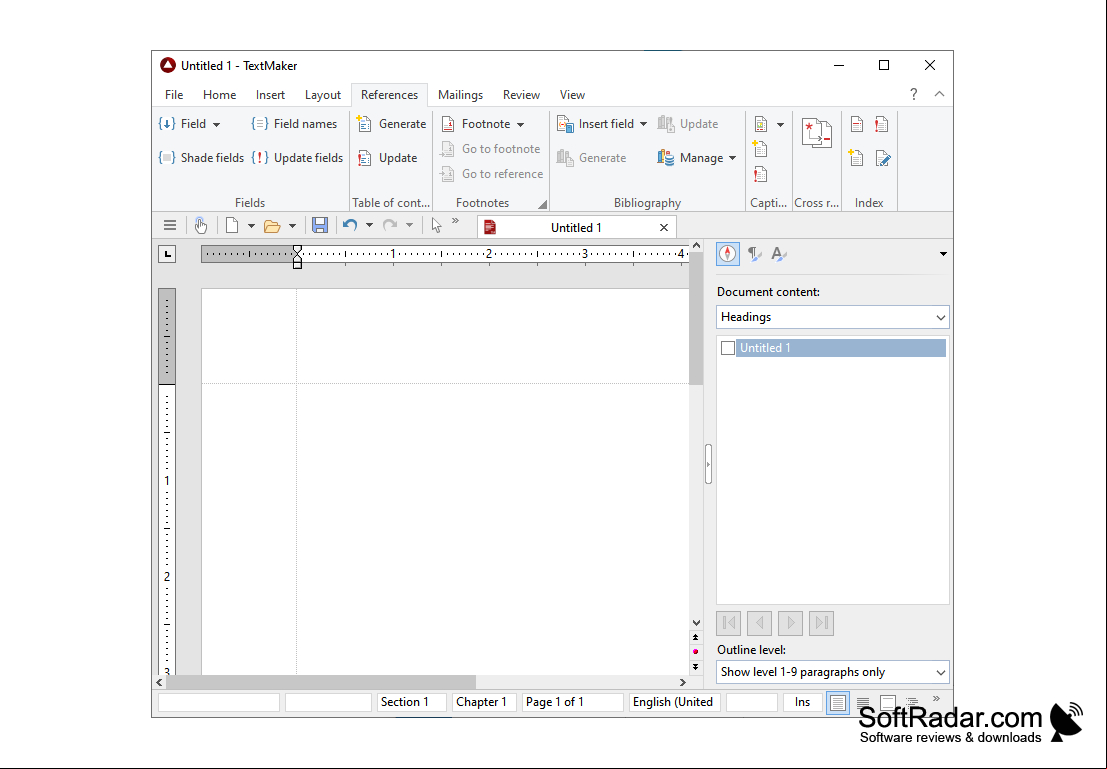Generate a table of contents
1107x769 pixels.
(392, 124)
